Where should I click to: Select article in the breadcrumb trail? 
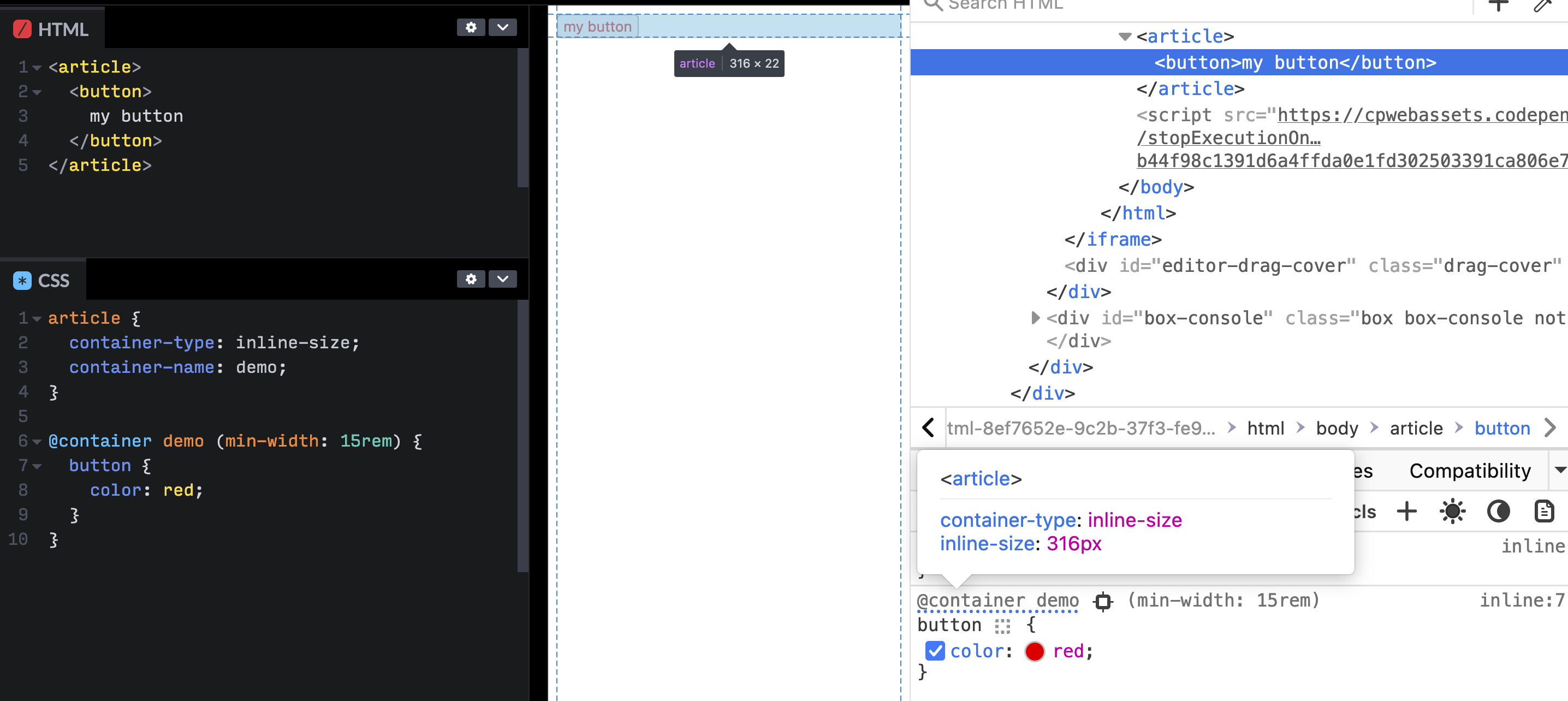tap(1416, 429)
